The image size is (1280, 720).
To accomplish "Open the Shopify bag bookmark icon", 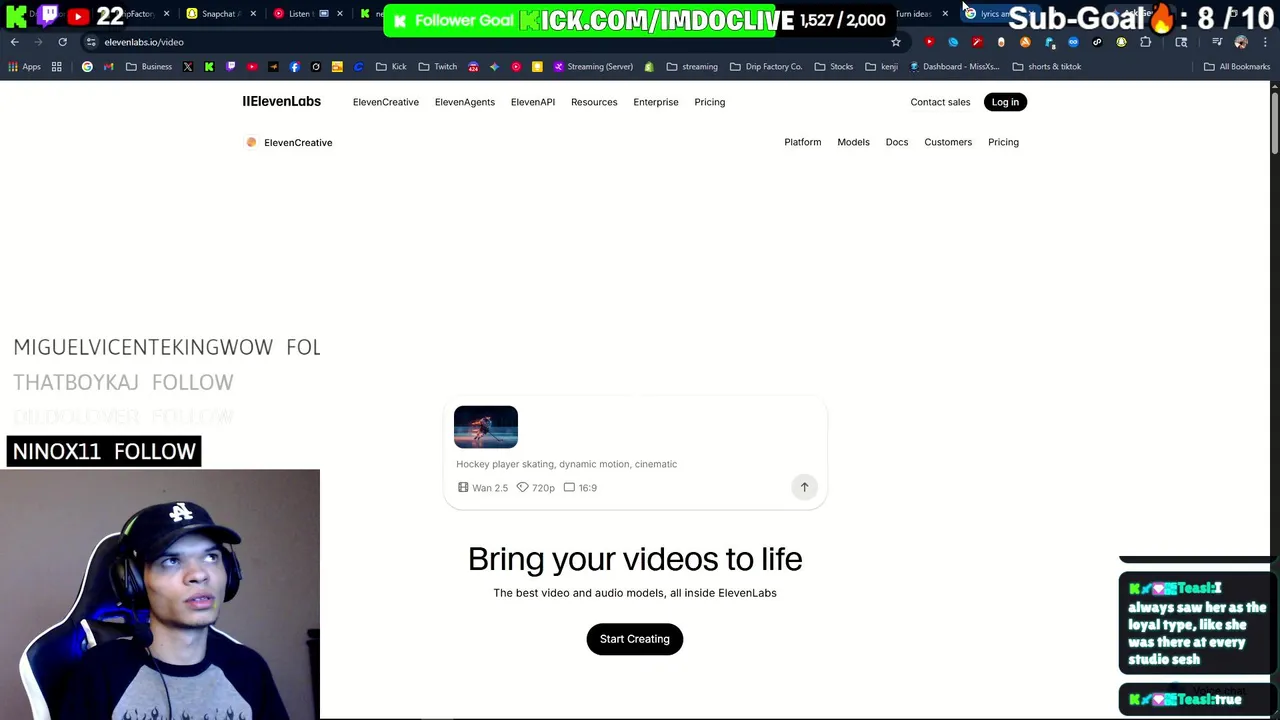I will (x=649, y=67).
